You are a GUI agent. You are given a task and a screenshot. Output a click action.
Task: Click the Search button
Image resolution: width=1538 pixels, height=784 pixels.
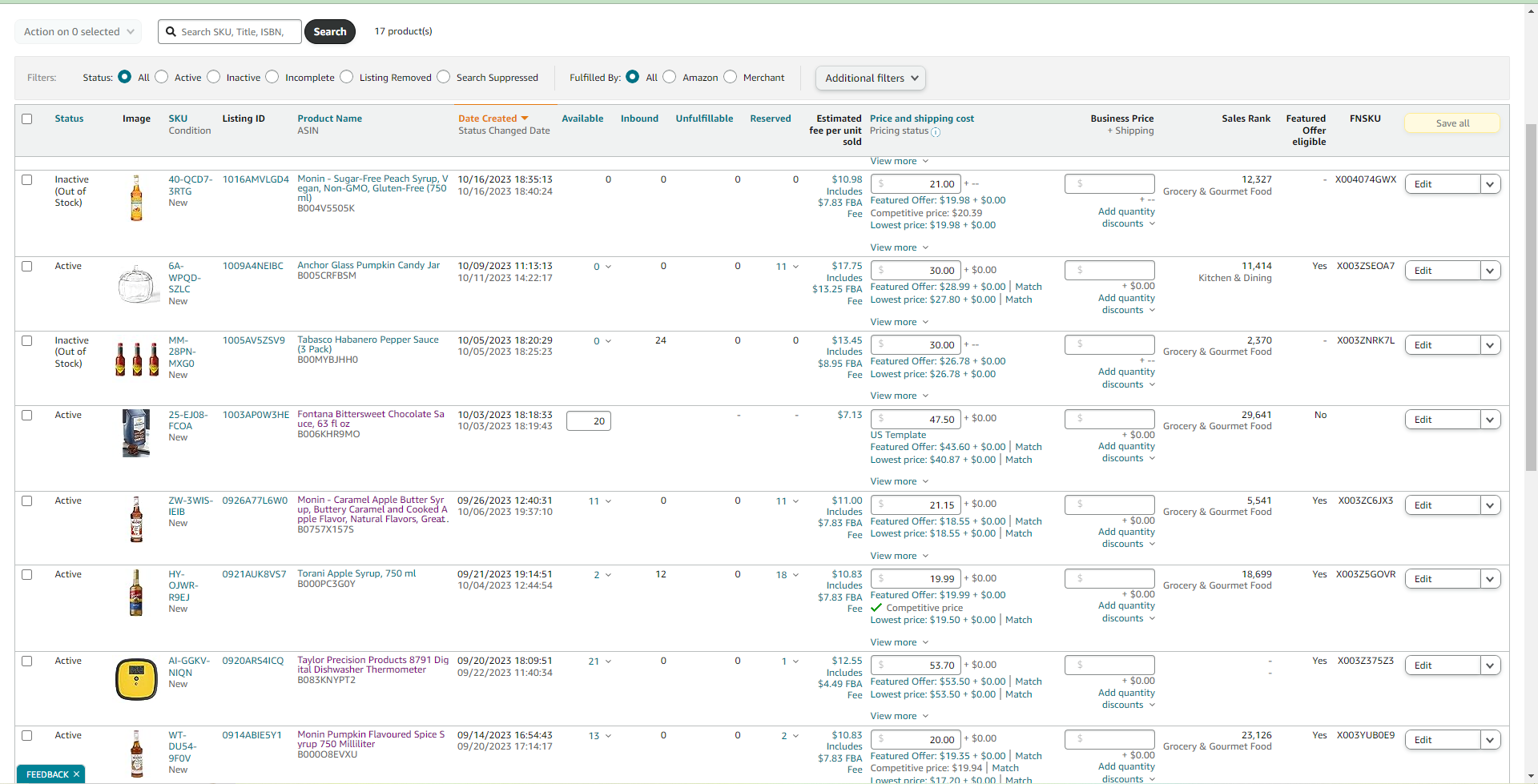coord(330,32)
